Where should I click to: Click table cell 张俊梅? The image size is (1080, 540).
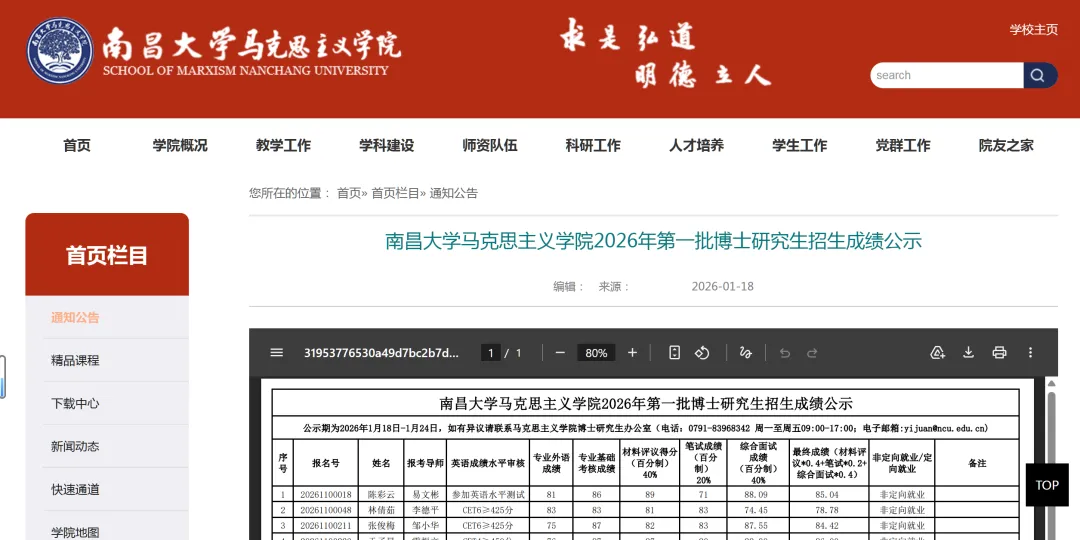(x=381, y=526)
